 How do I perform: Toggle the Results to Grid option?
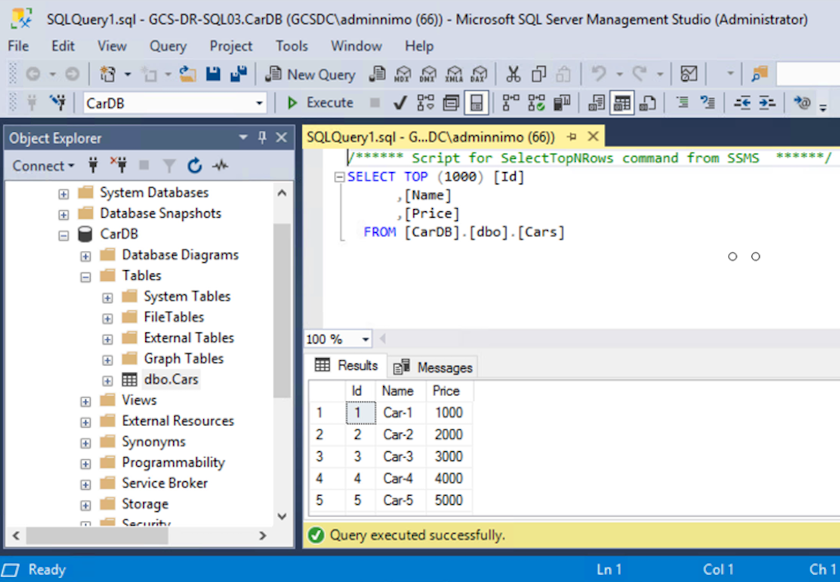coord(622,103)
